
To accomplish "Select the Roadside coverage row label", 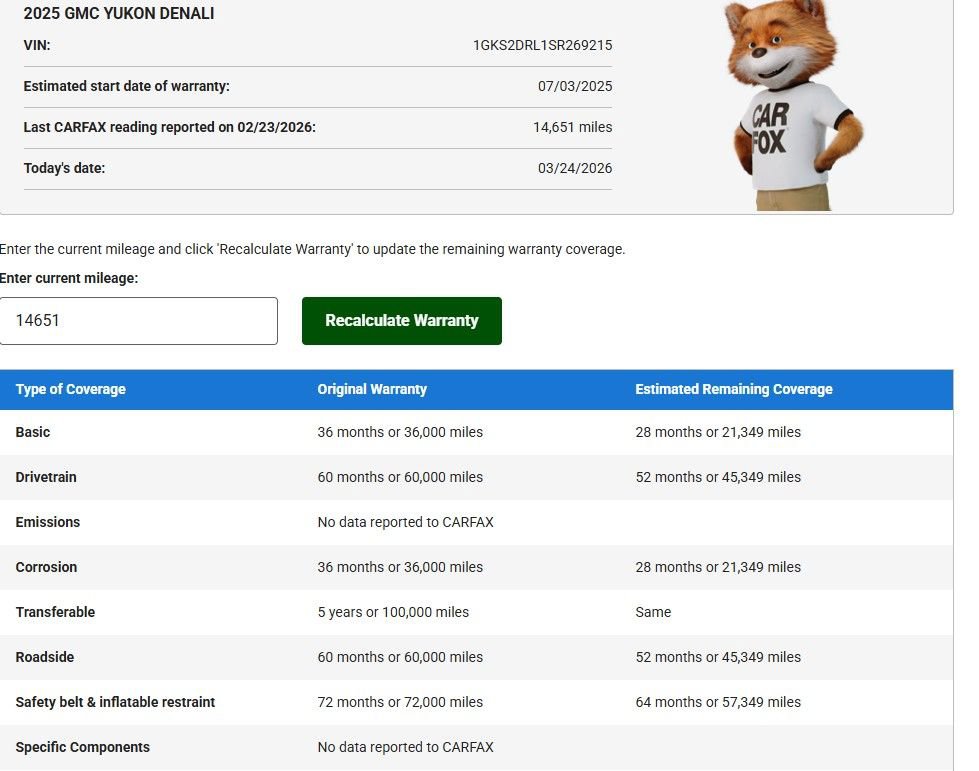I will pyautogui.click(x=45, y=657).
